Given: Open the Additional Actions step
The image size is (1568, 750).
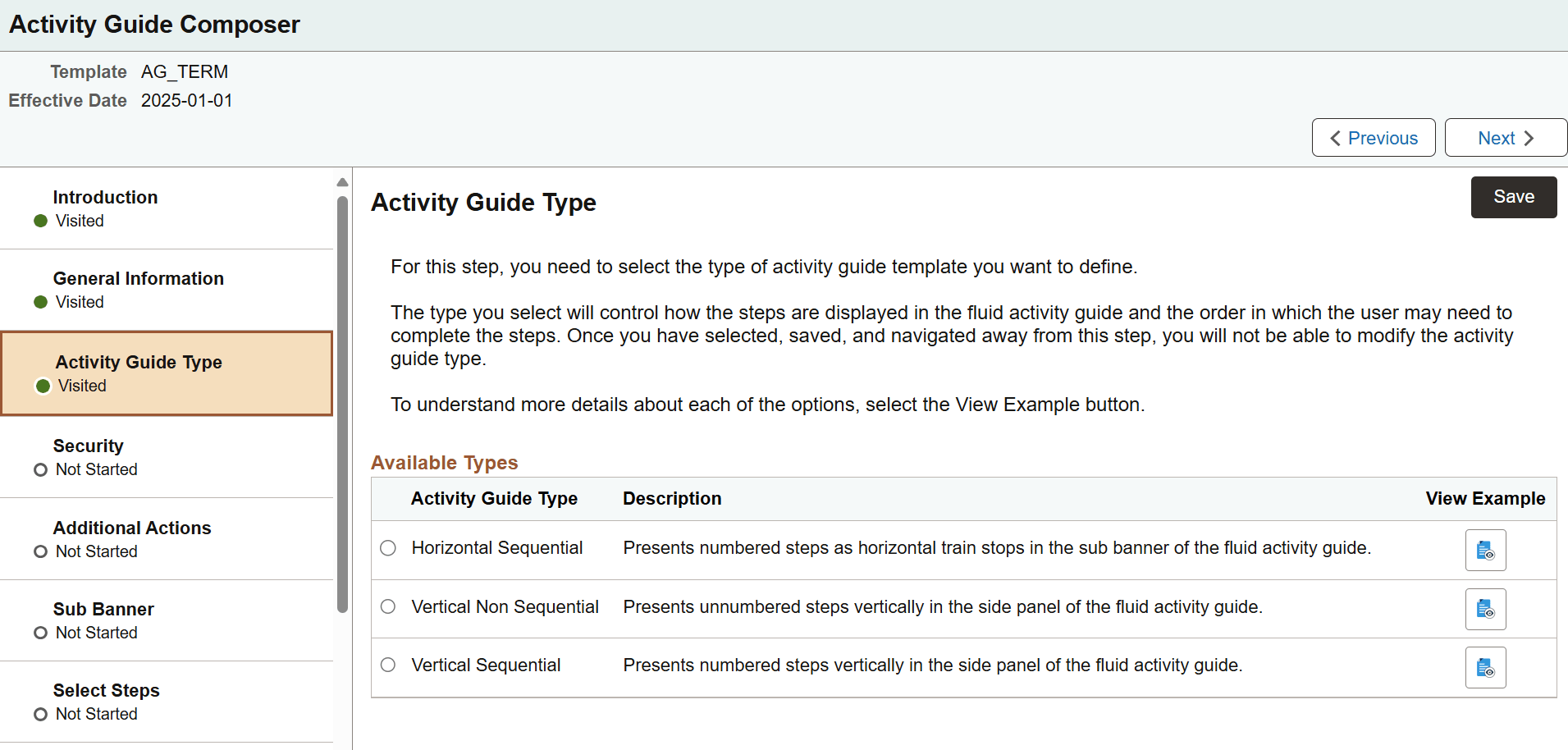Looking at the screenshot, I should [x=132, y=528].
